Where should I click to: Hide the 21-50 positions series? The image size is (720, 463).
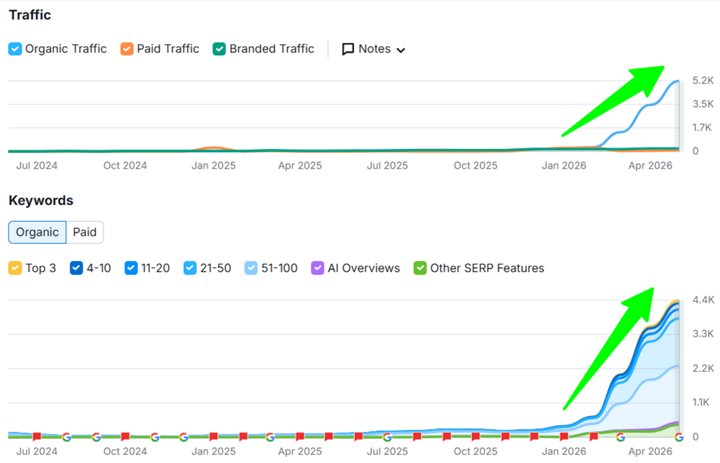tap(190, 268)
